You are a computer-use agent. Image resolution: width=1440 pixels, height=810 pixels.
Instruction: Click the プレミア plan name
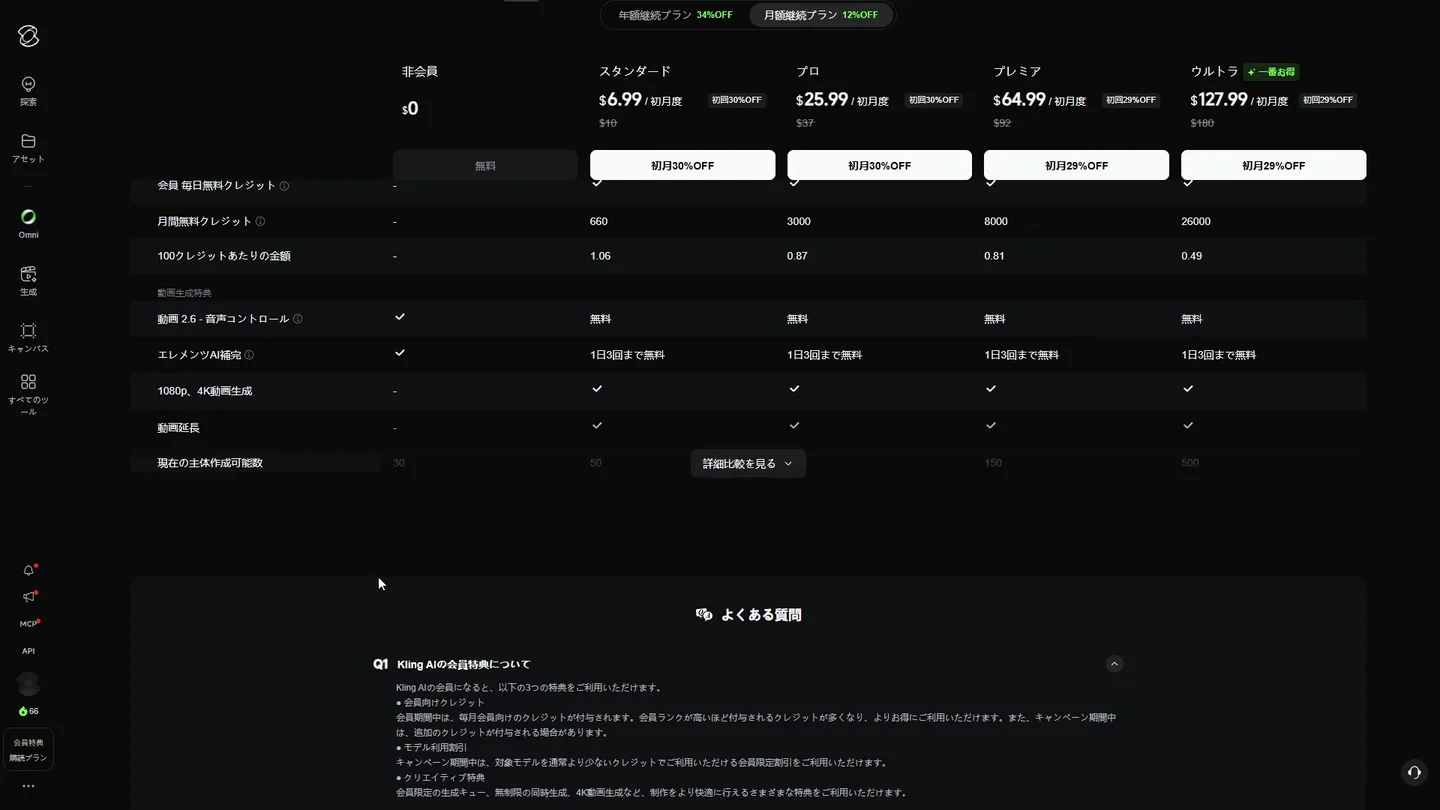pos(1017,72)
